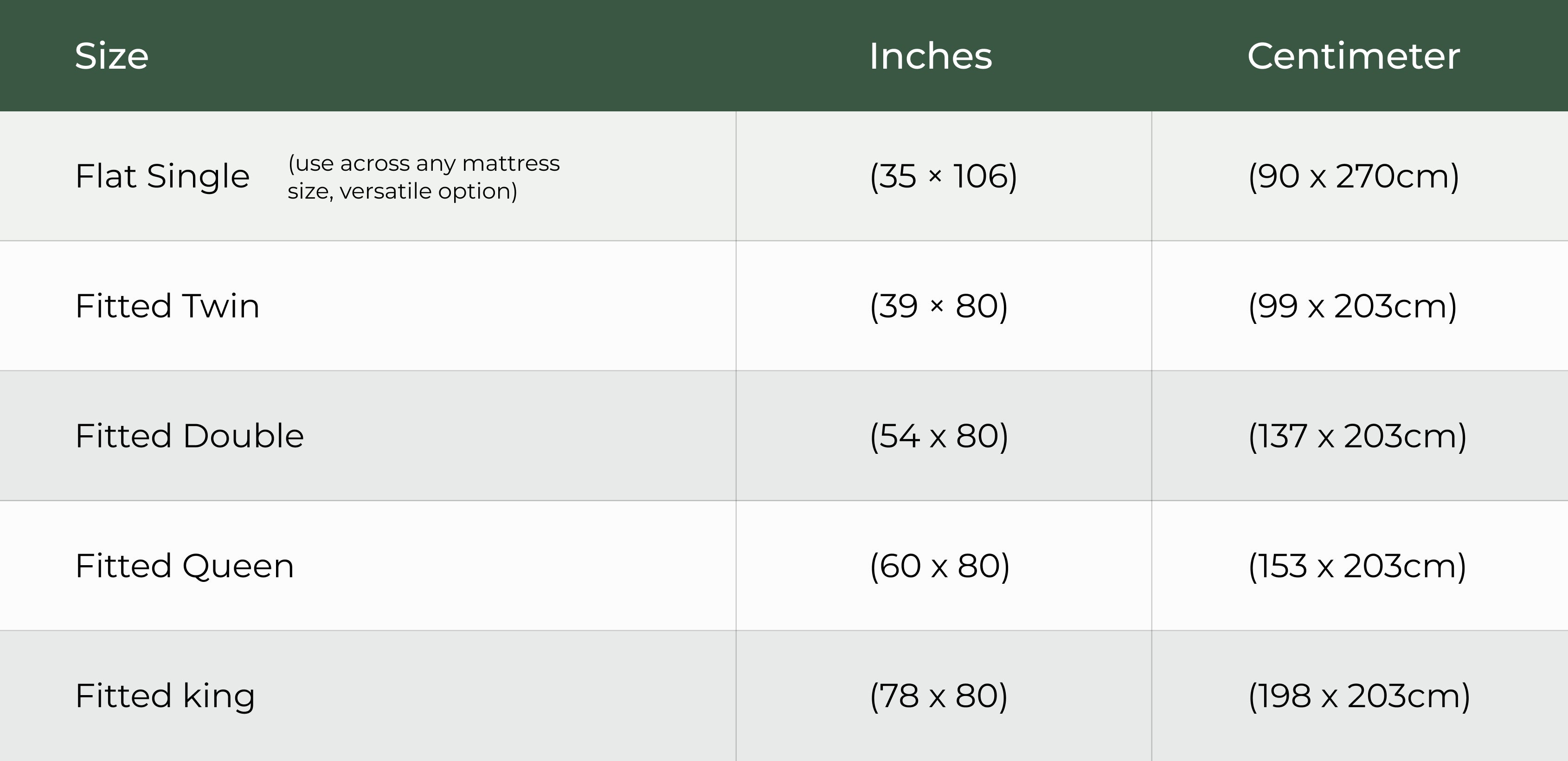This screenshot has width=1568, height=761.
Task: Click the Size column header
Action: click(x=112, y=56)
